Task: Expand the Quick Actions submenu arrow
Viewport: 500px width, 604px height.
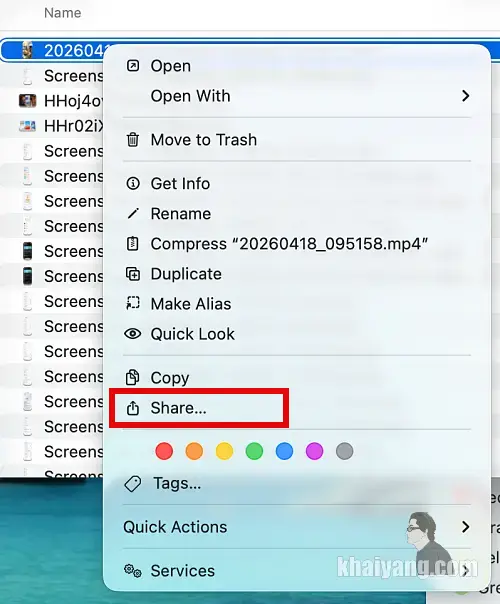Action: (x=465, y=527)
